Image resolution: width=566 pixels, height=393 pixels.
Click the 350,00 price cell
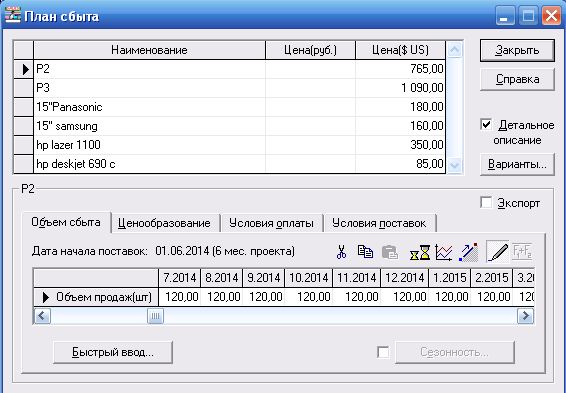point(400,145)
